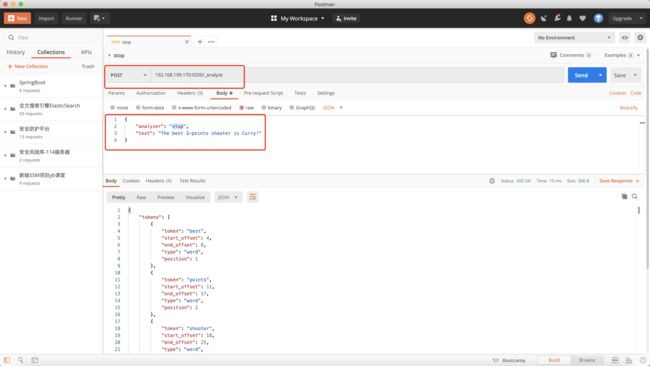Open Save Response dropdown
The image size is (650, 366).
point(619,181)
